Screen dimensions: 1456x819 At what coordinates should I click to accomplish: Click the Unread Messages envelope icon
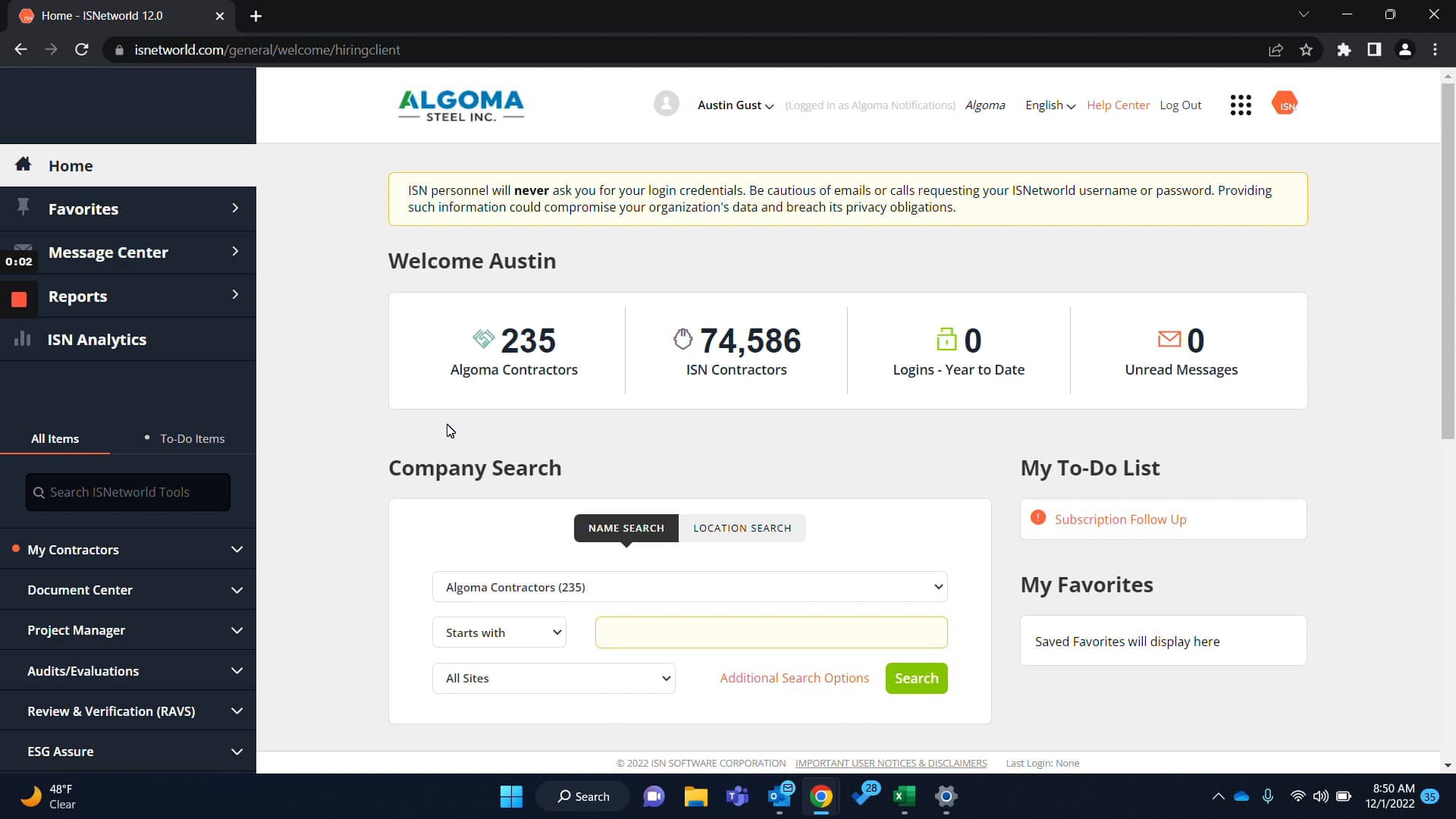pos(1169,339)
